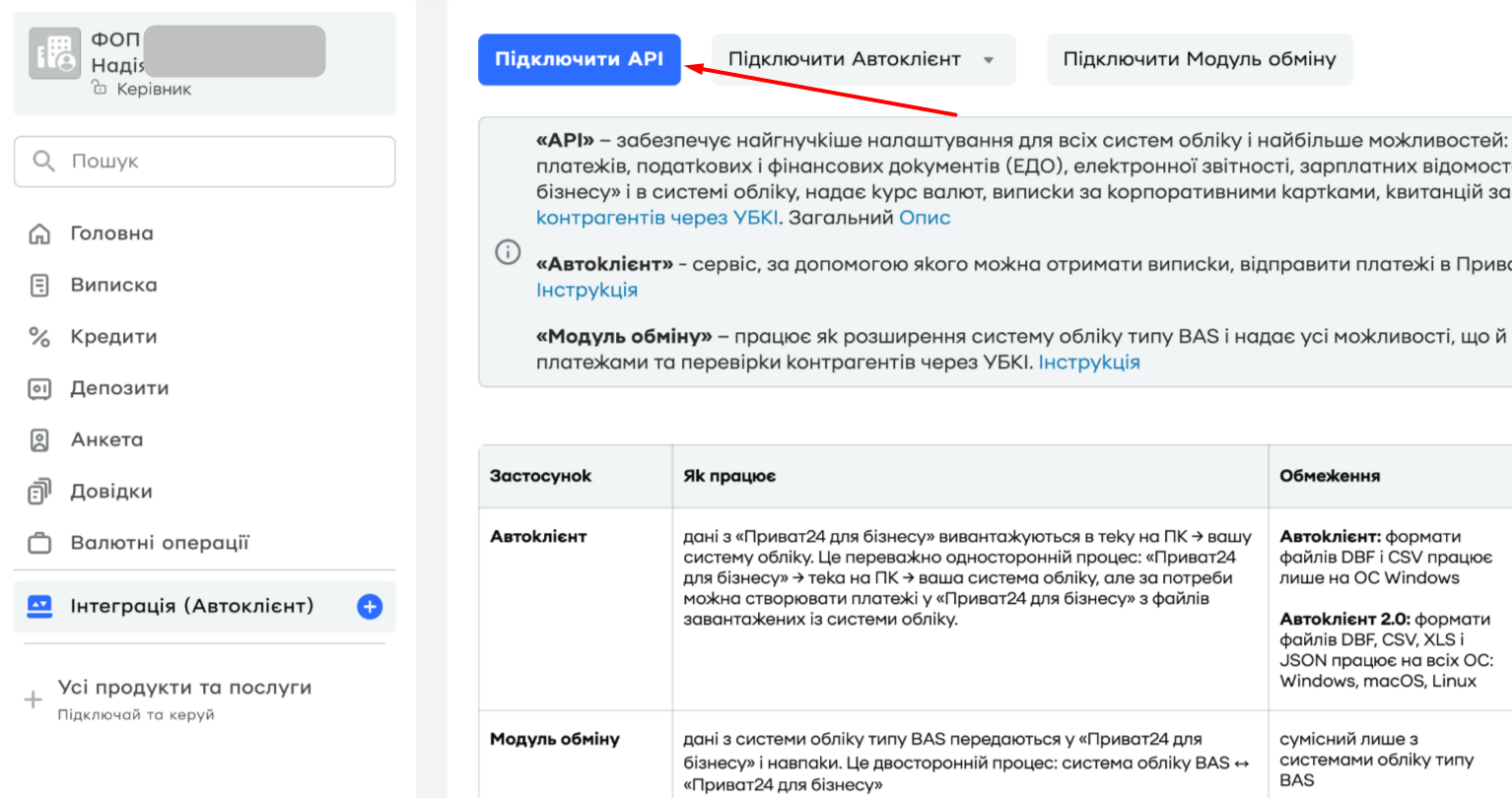Click the Виписка document icon

pos(39,286)
